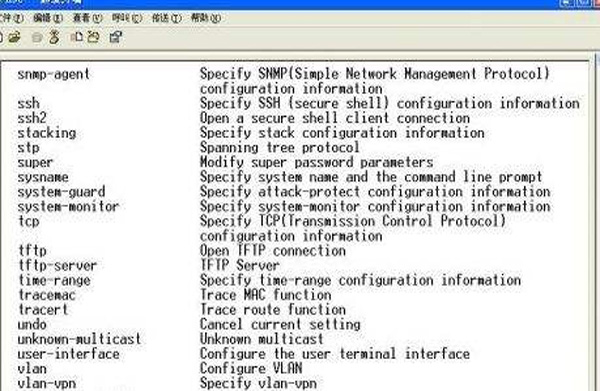Click 'Unknown multicast' description
Screen dimensions: 600x391
(x=262, y=339)
